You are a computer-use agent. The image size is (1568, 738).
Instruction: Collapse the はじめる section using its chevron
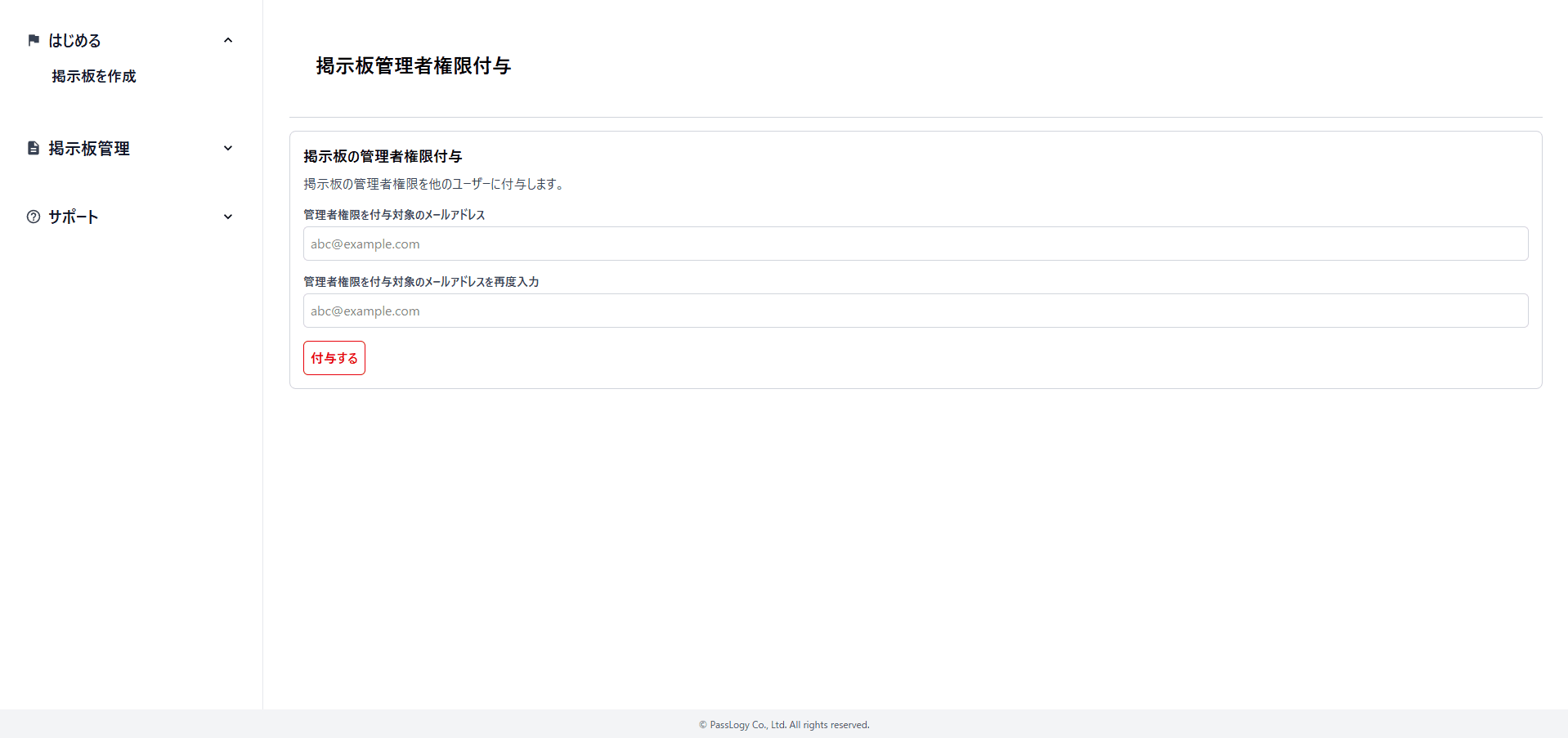(x=228, y=40)
